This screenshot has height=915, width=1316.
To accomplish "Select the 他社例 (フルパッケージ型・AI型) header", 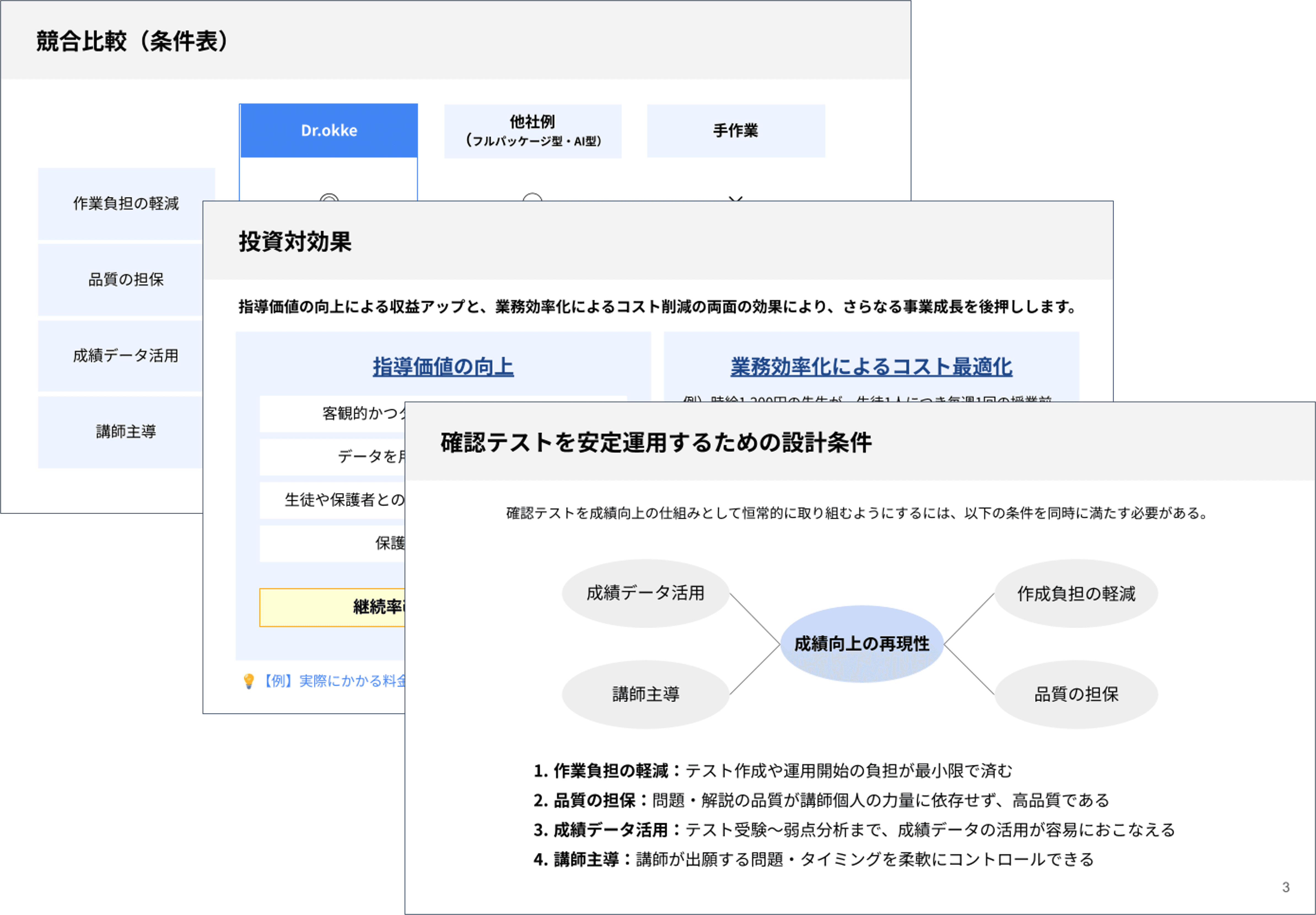I will click(532, 131).
